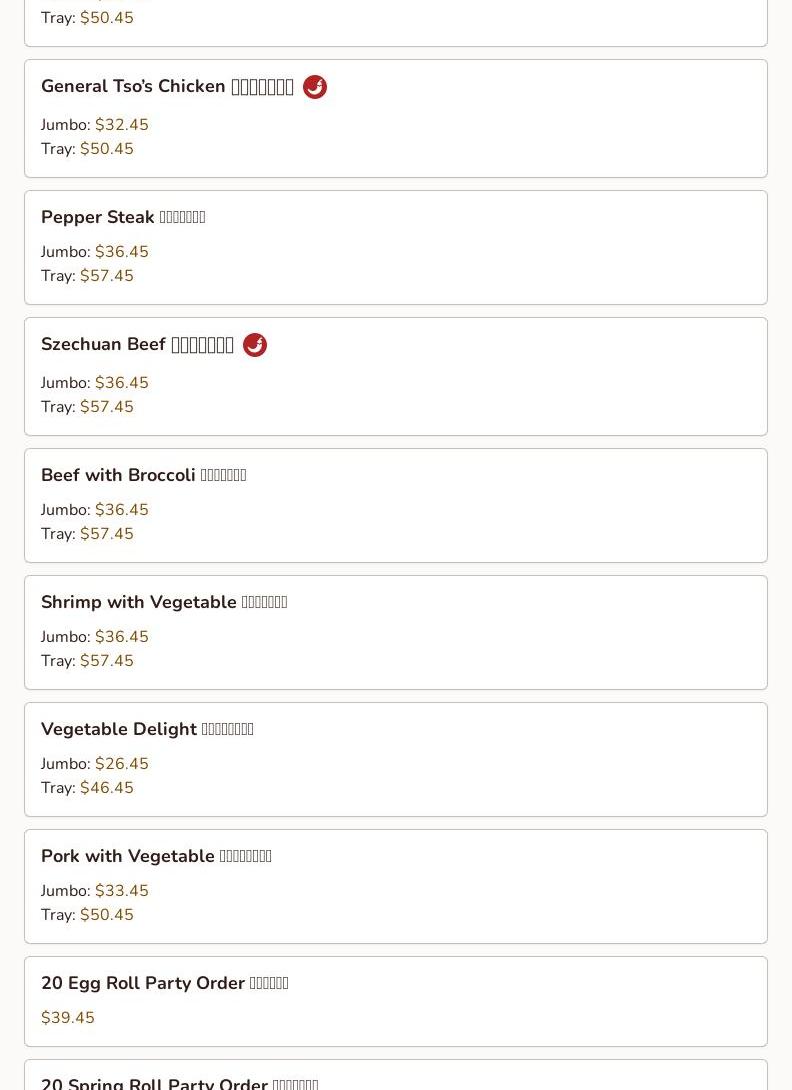Select the Jumbo $26.45 price for Vegetable Delight
This screenshot has width=792, height=1090.
(x=121, y=764)
